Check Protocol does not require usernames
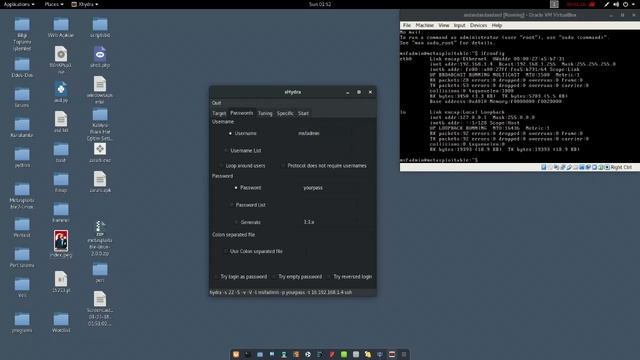 pos(283,166)
